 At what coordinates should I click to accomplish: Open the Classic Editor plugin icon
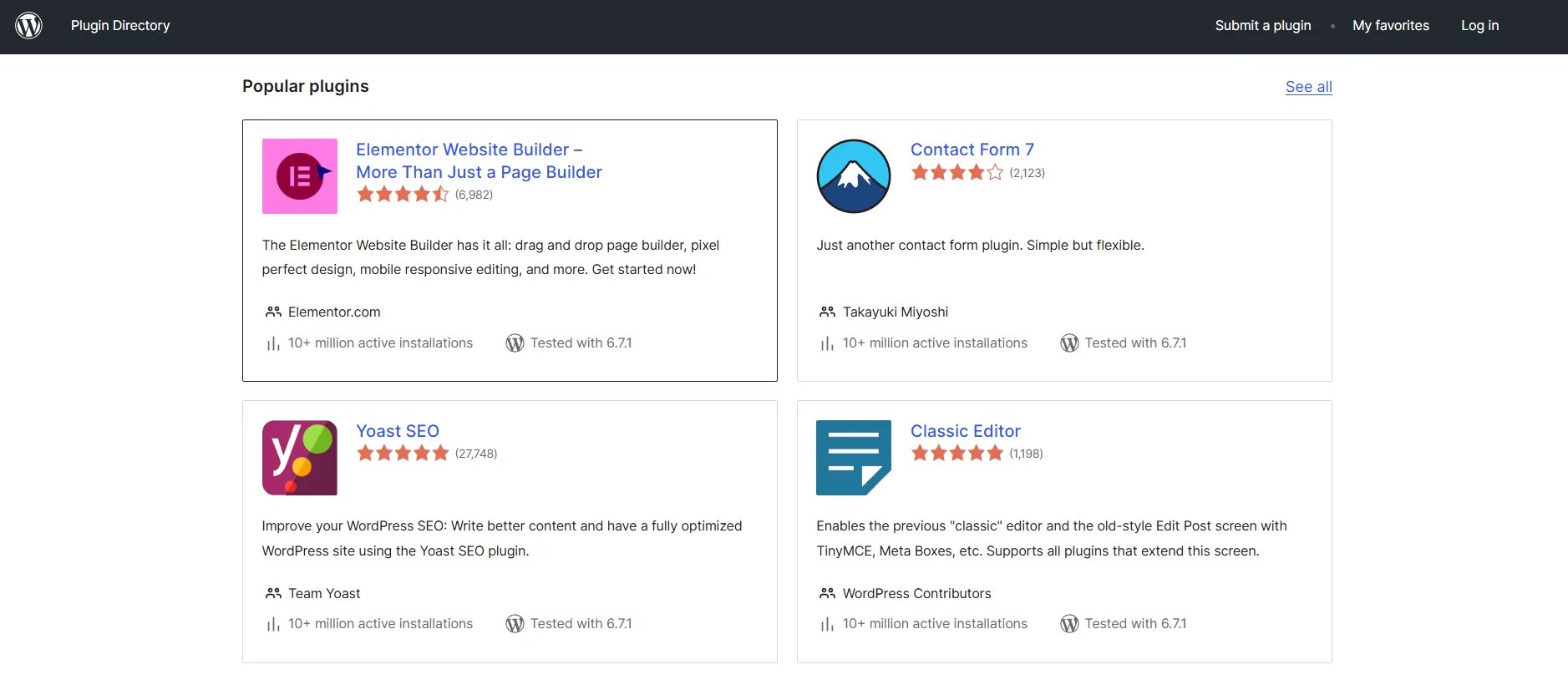point(854,458)
